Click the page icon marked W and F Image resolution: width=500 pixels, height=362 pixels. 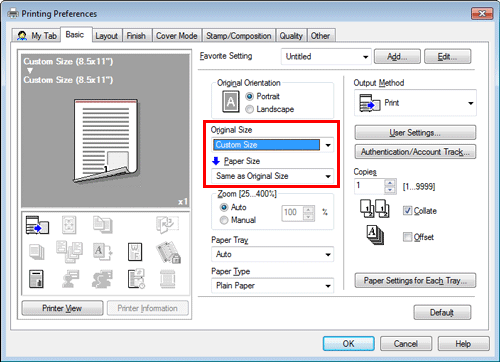[135, 252]
